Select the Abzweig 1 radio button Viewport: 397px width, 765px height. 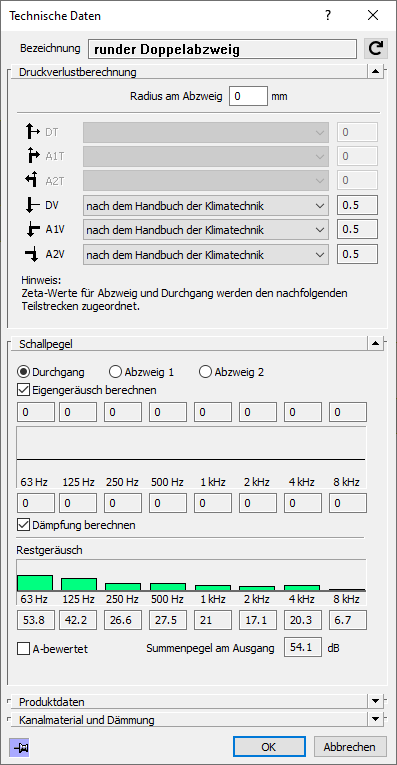pyautogui.click(x=116, y=372)
